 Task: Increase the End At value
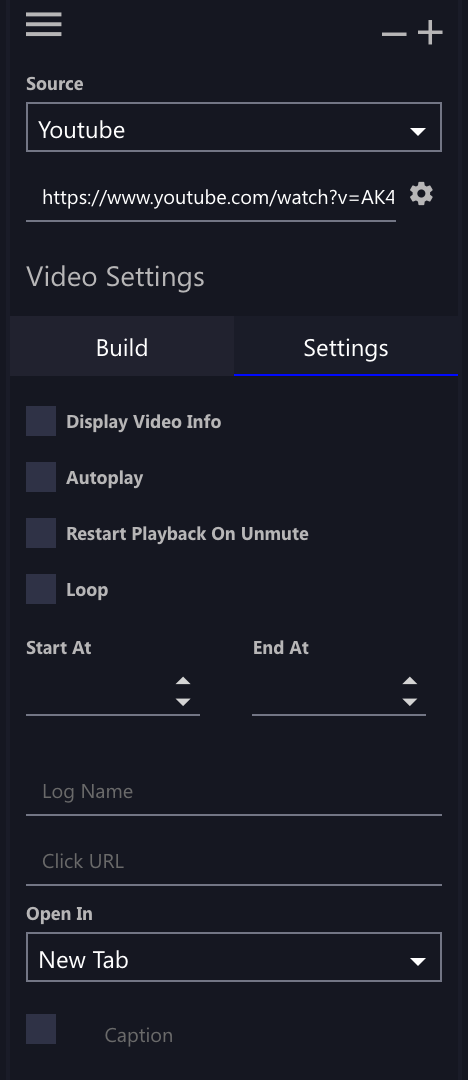click(409, 681)
